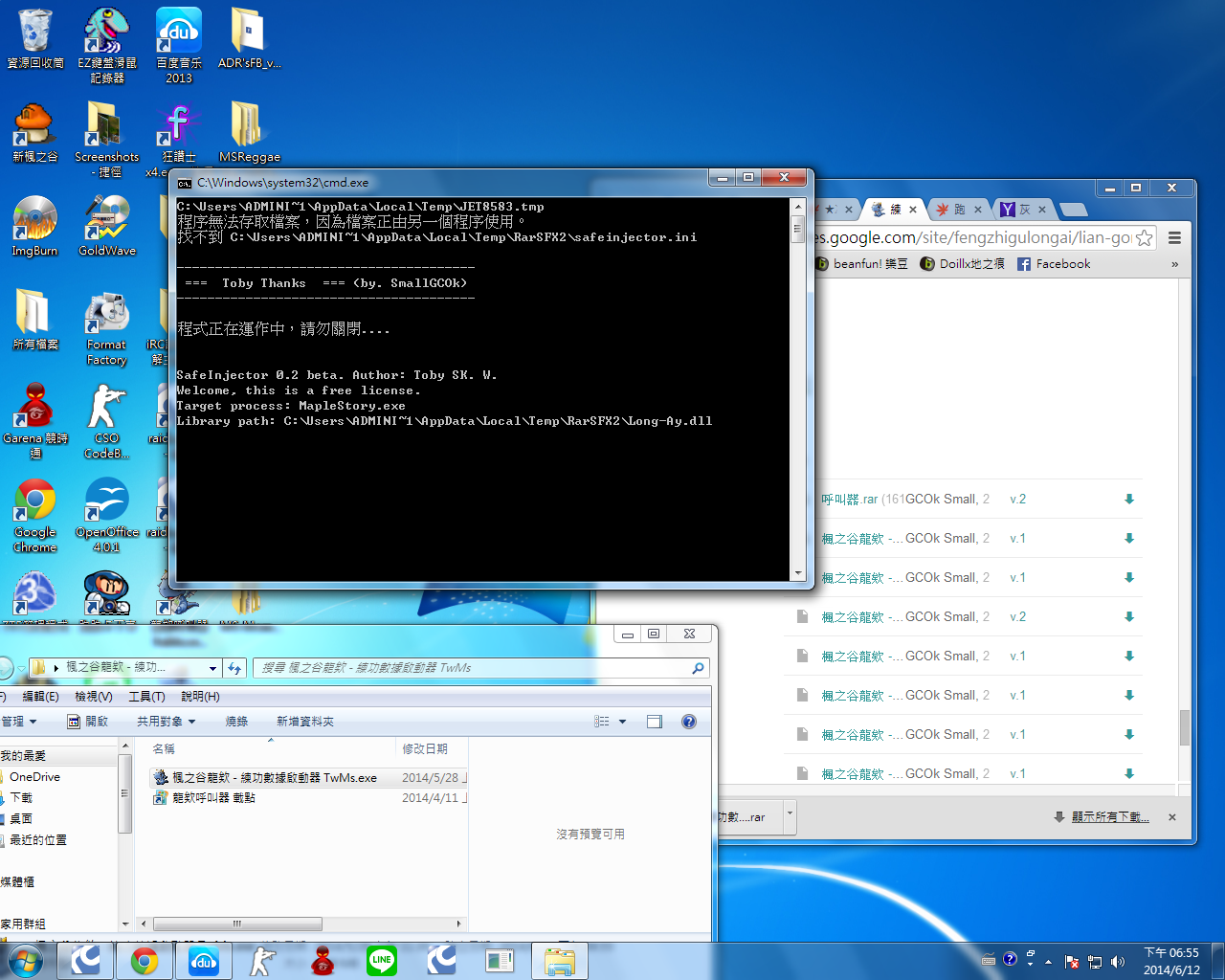Image resolution: width=1225 pixels, height=980 pixels.
Task: Open CSO CodeB desktop shortcut
Action: point(106,421)
